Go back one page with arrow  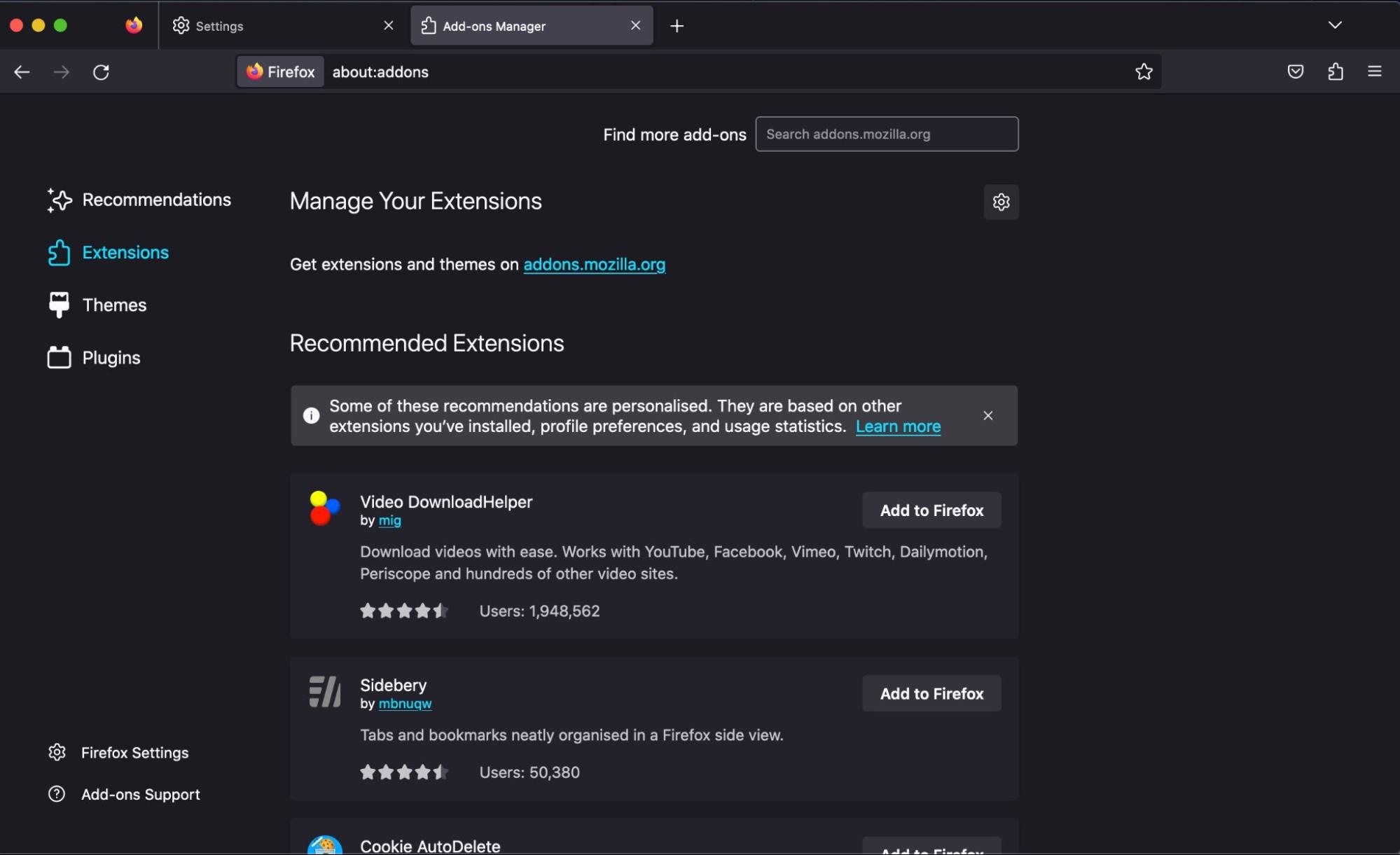coord(22,71)
